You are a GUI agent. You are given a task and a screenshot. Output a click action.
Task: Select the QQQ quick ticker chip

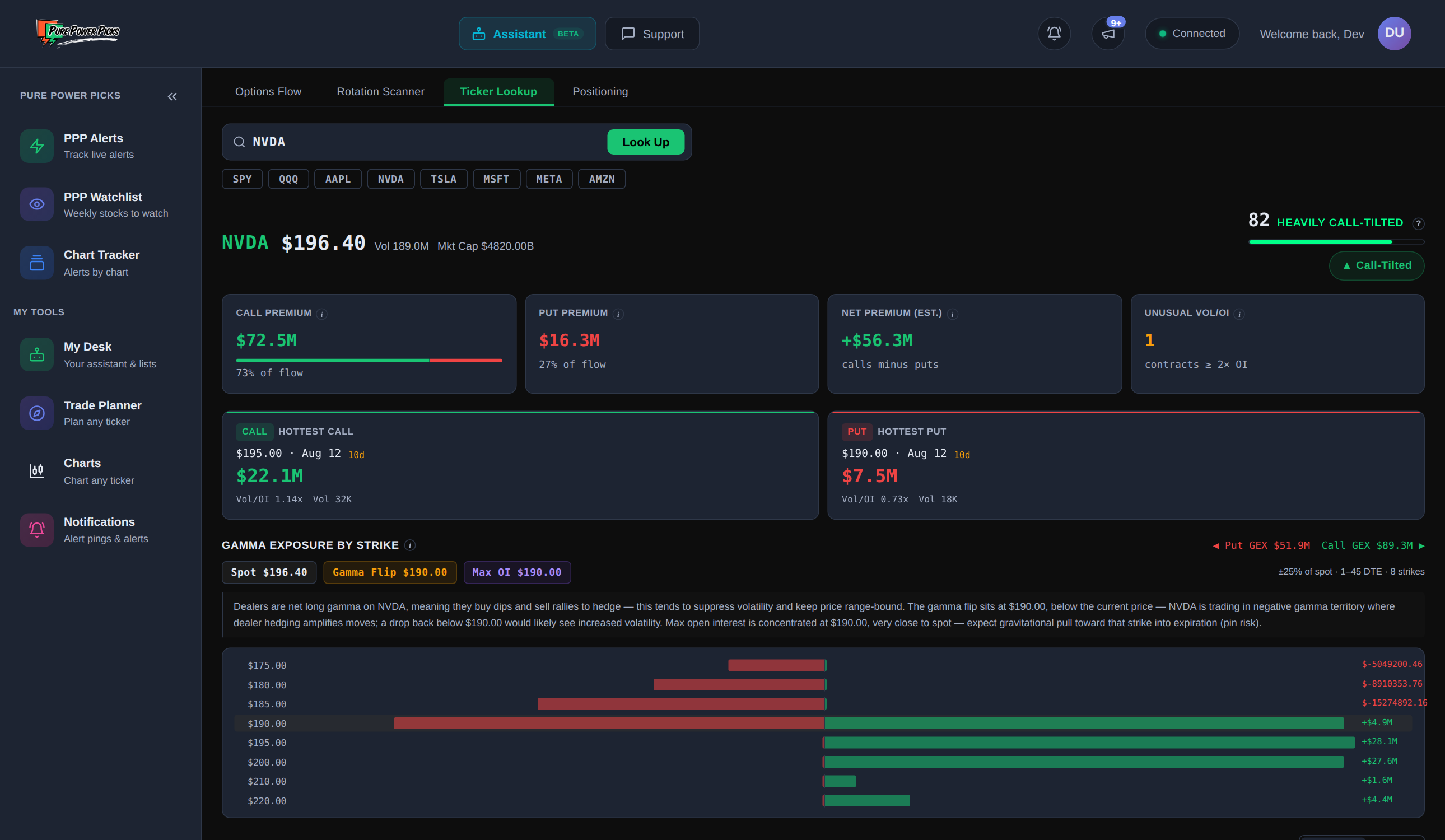tap(288, 179)
